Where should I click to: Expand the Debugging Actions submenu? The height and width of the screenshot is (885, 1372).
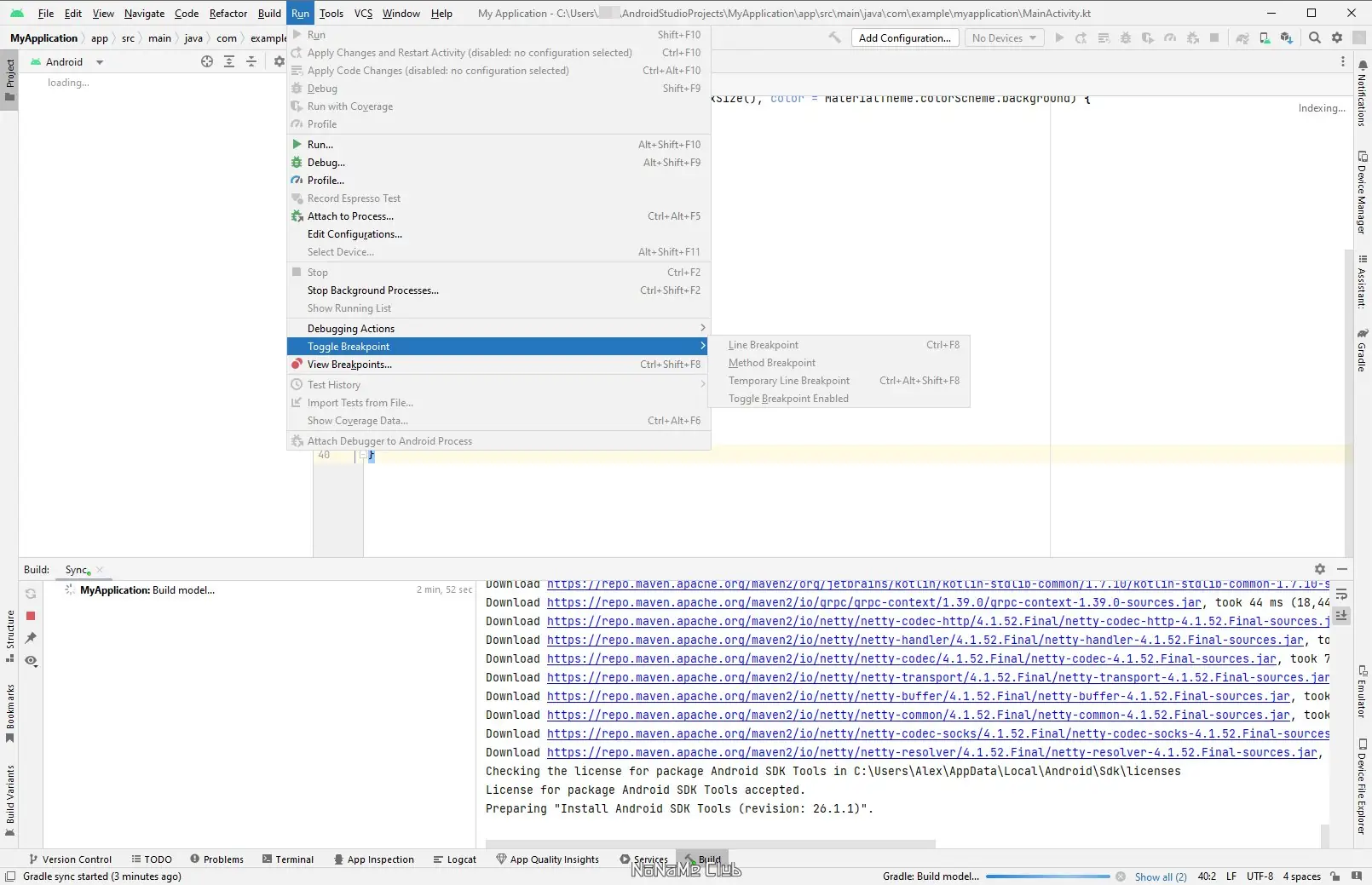click(499, 329)
